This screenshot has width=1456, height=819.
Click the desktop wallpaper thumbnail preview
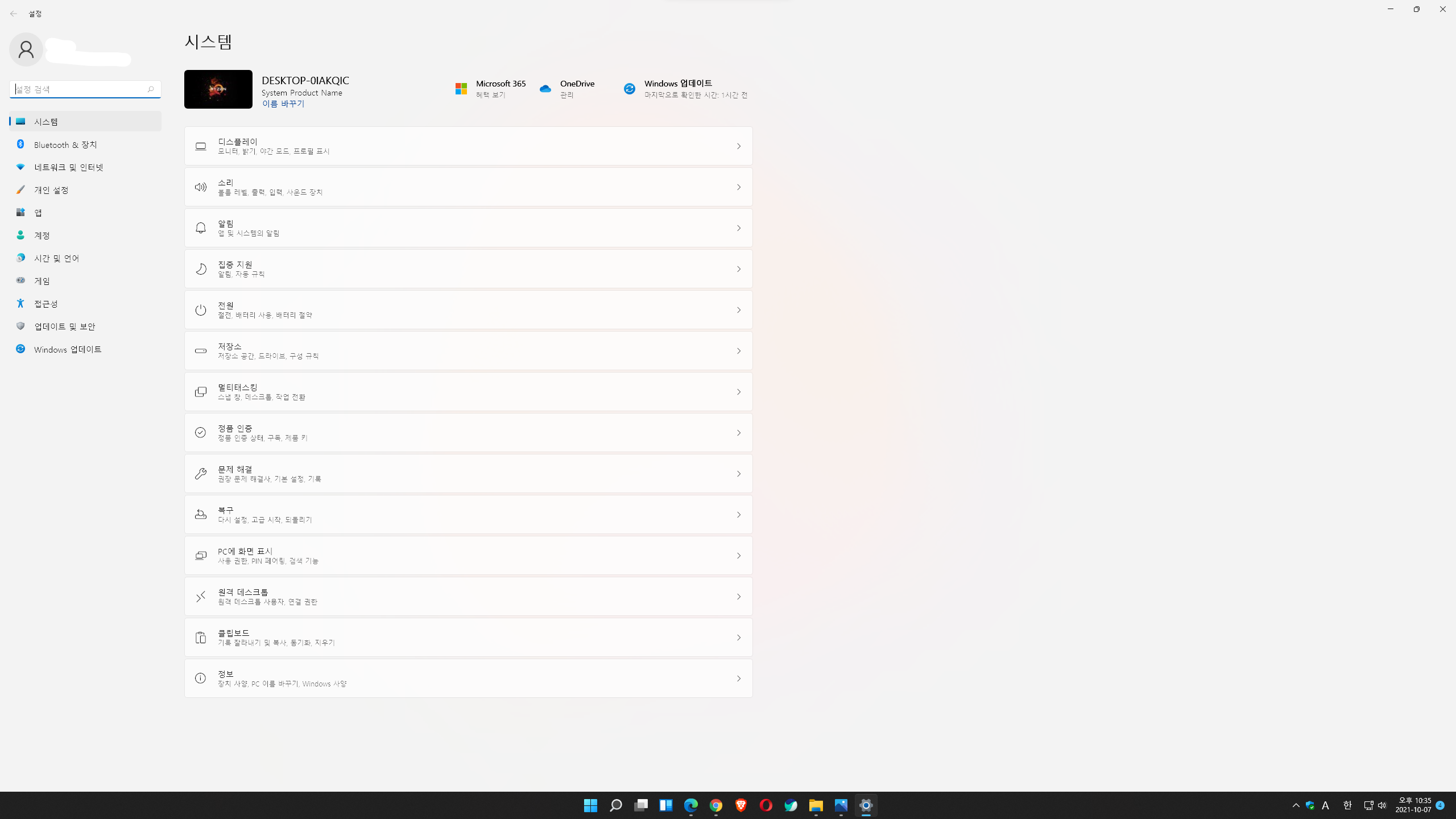(x=218, y=89)
